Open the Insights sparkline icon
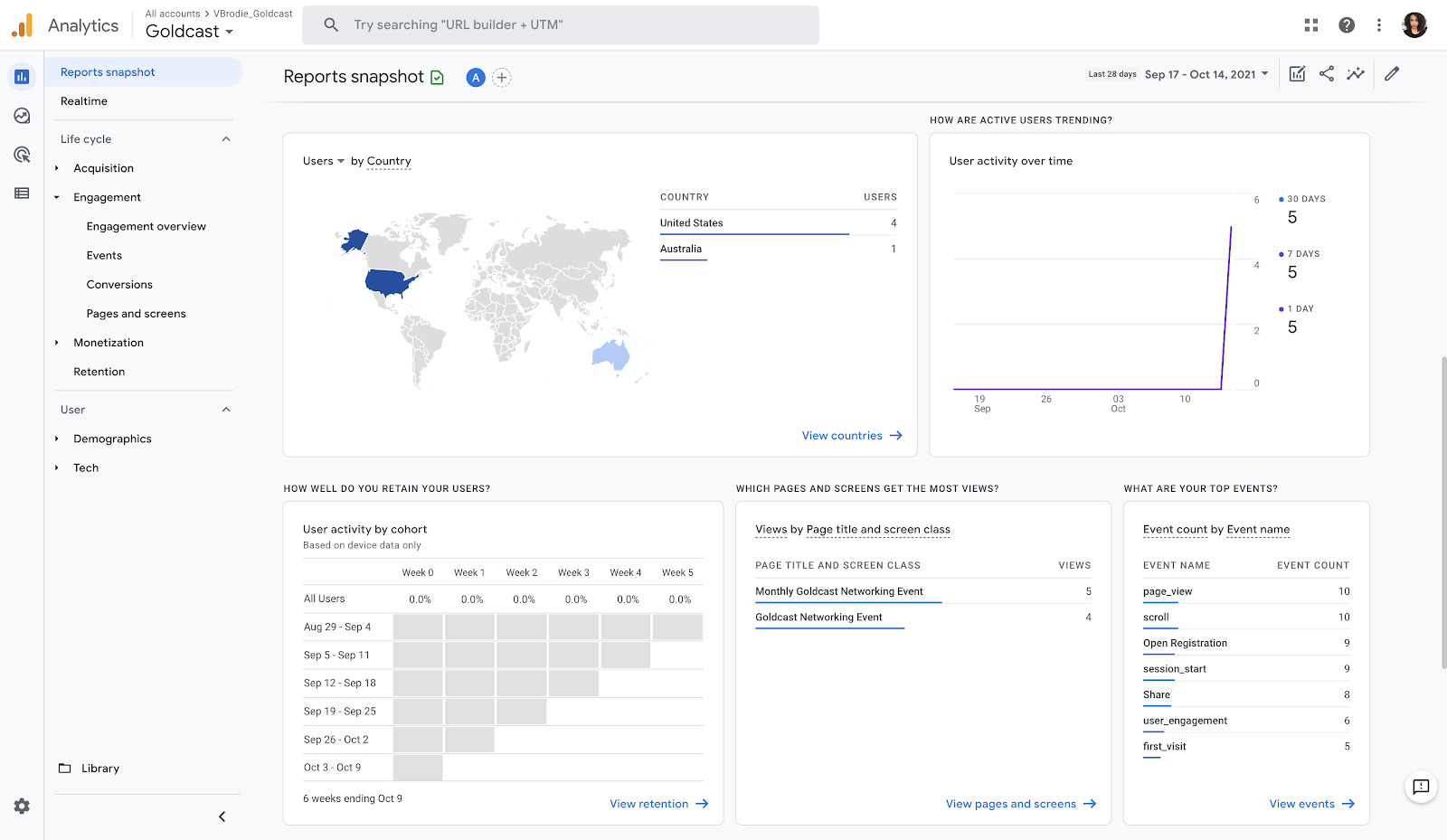Screen dimensions: 1447x840 [1355, 74]
